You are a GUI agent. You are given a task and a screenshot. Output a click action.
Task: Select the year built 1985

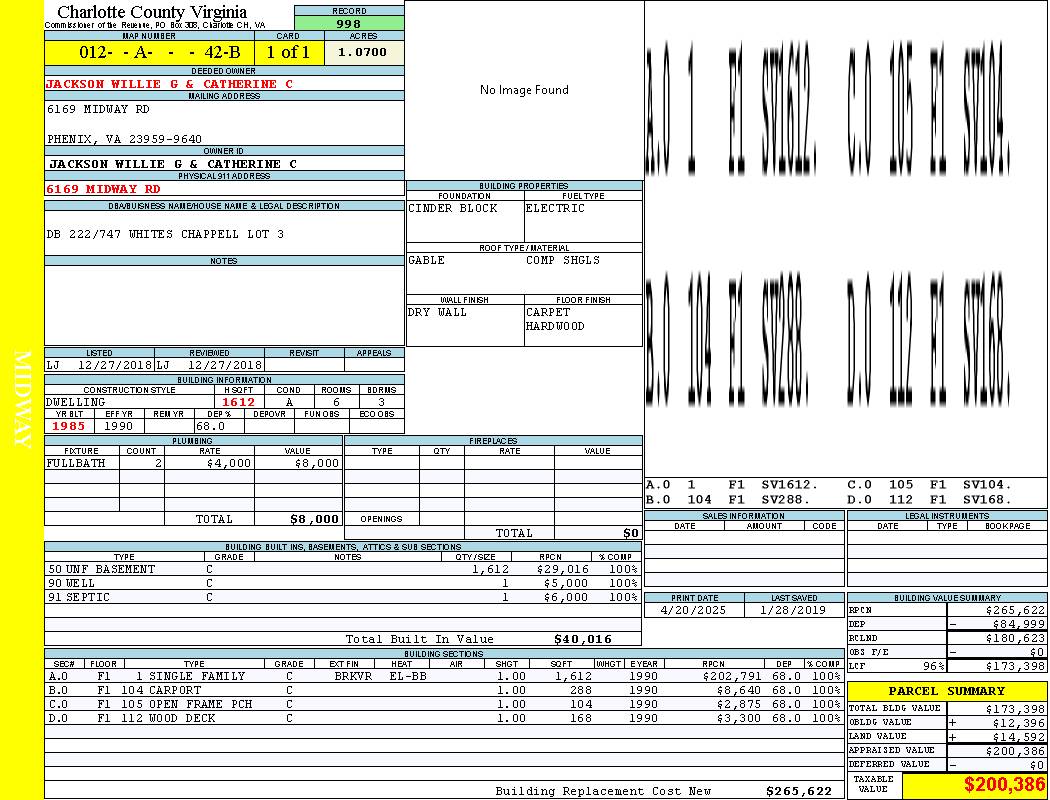click(x=68, y=426)
